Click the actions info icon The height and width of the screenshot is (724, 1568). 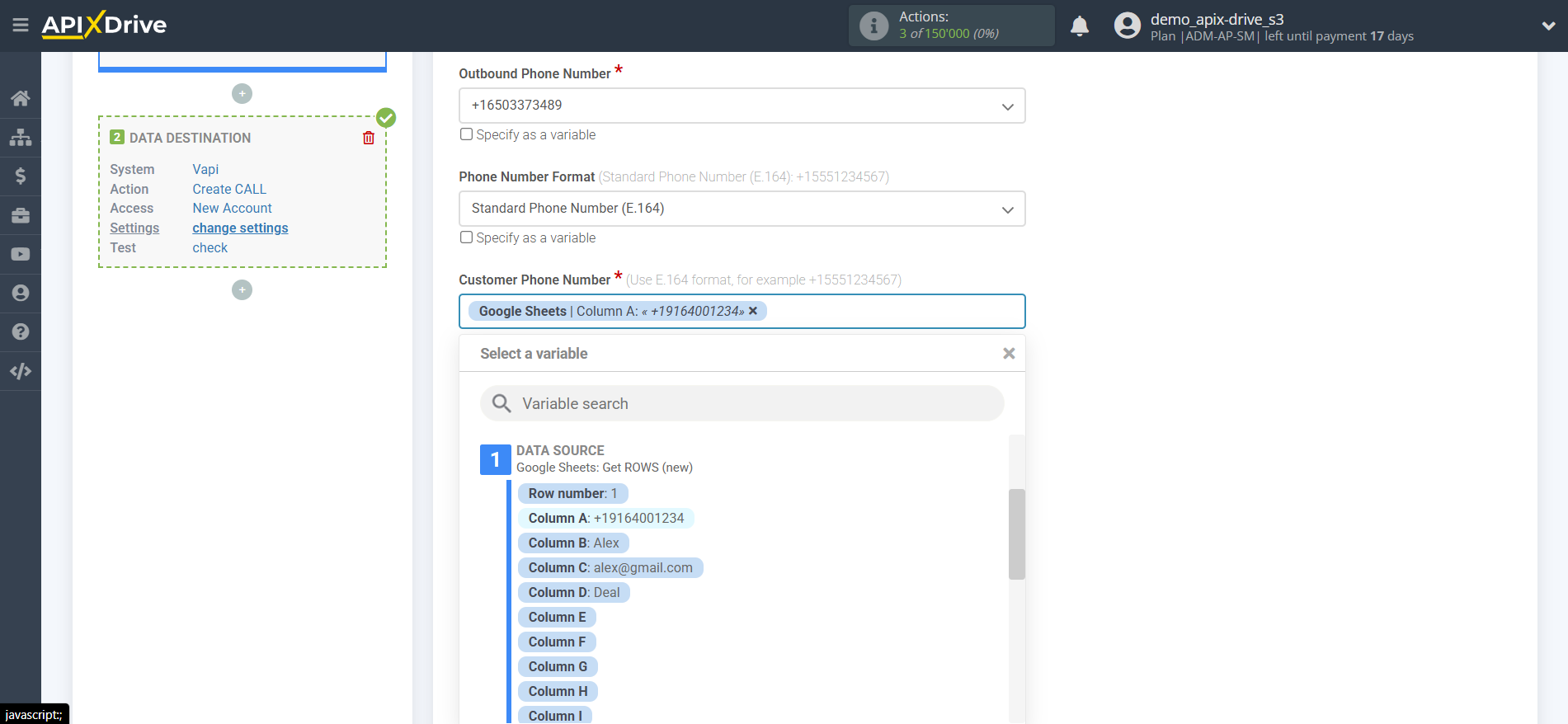pyautogui.click(x=873, y=26)
